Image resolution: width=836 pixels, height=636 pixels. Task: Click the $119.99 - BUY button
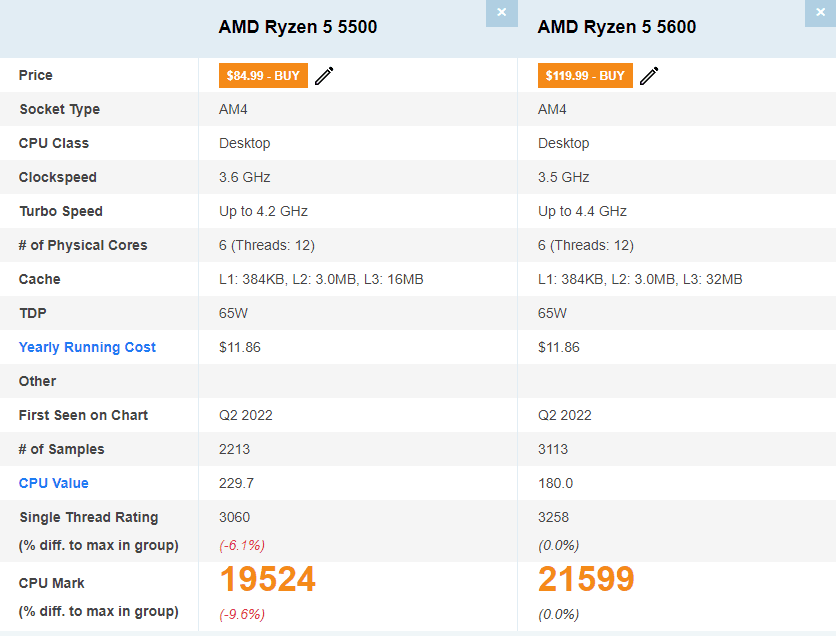(x=585, y=76)
